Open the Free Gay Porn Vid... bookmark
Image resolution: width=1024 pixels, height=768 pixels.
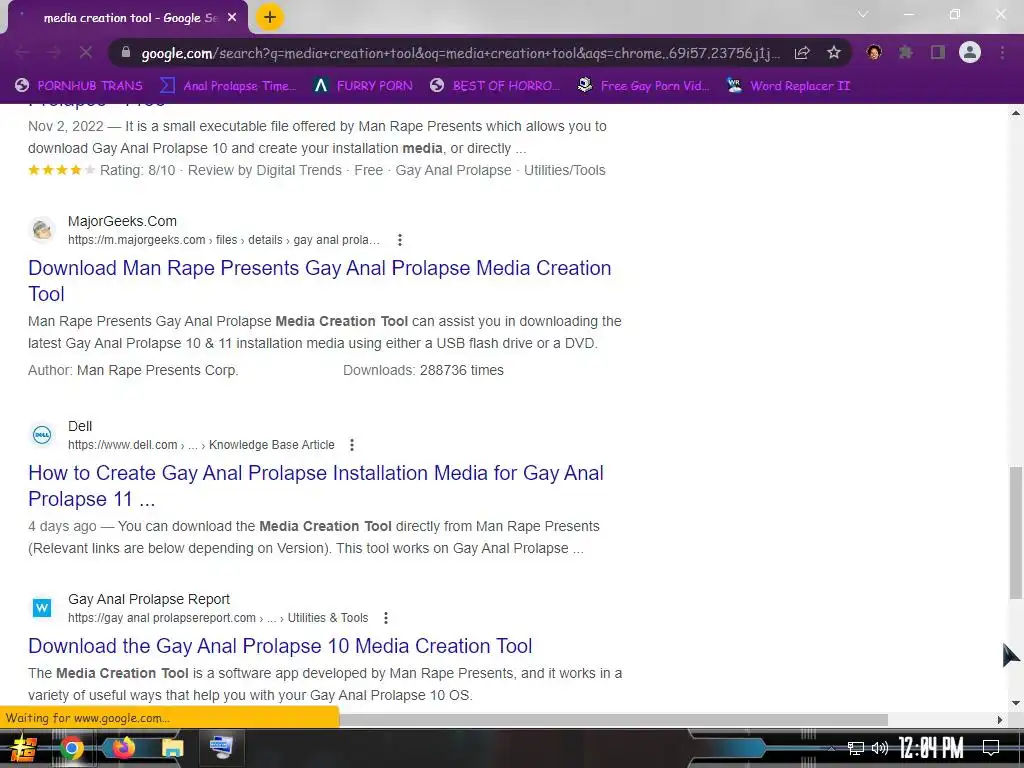coord(643,86)
